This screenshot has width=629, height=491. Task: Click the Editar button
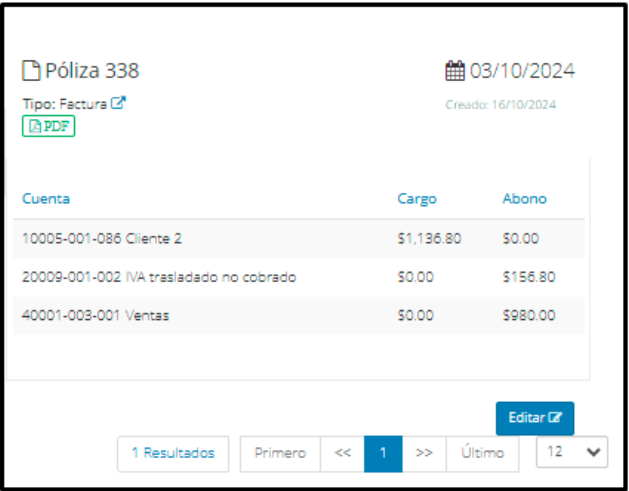click(535, 418)
